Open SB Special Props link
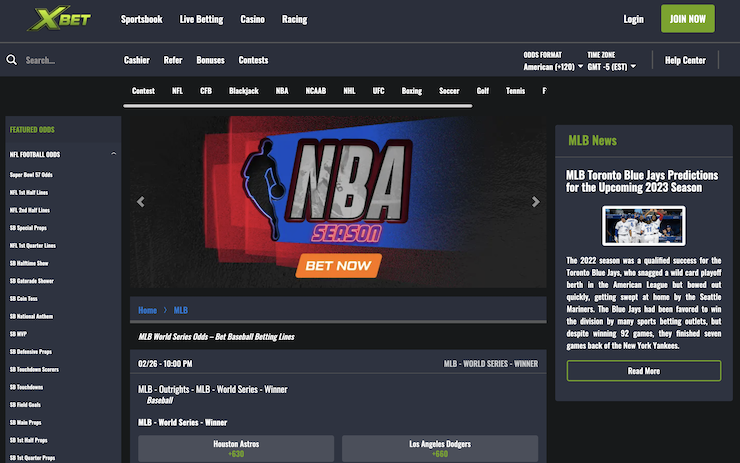This screenshot has height=463, width=740. (28, 228)
